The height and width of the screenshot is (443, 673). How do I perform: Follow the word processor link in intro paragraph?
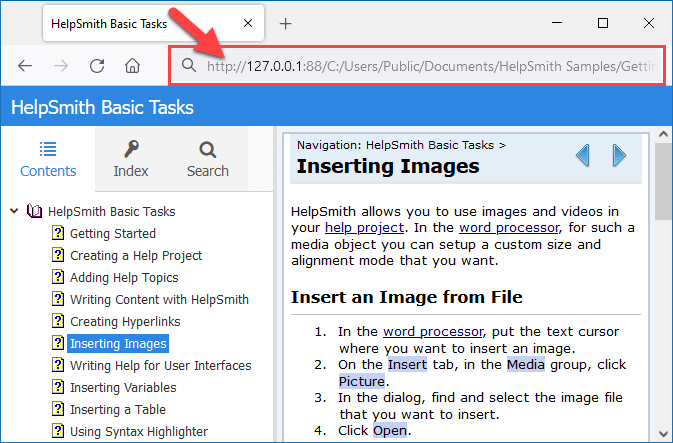tap(509, 228)
